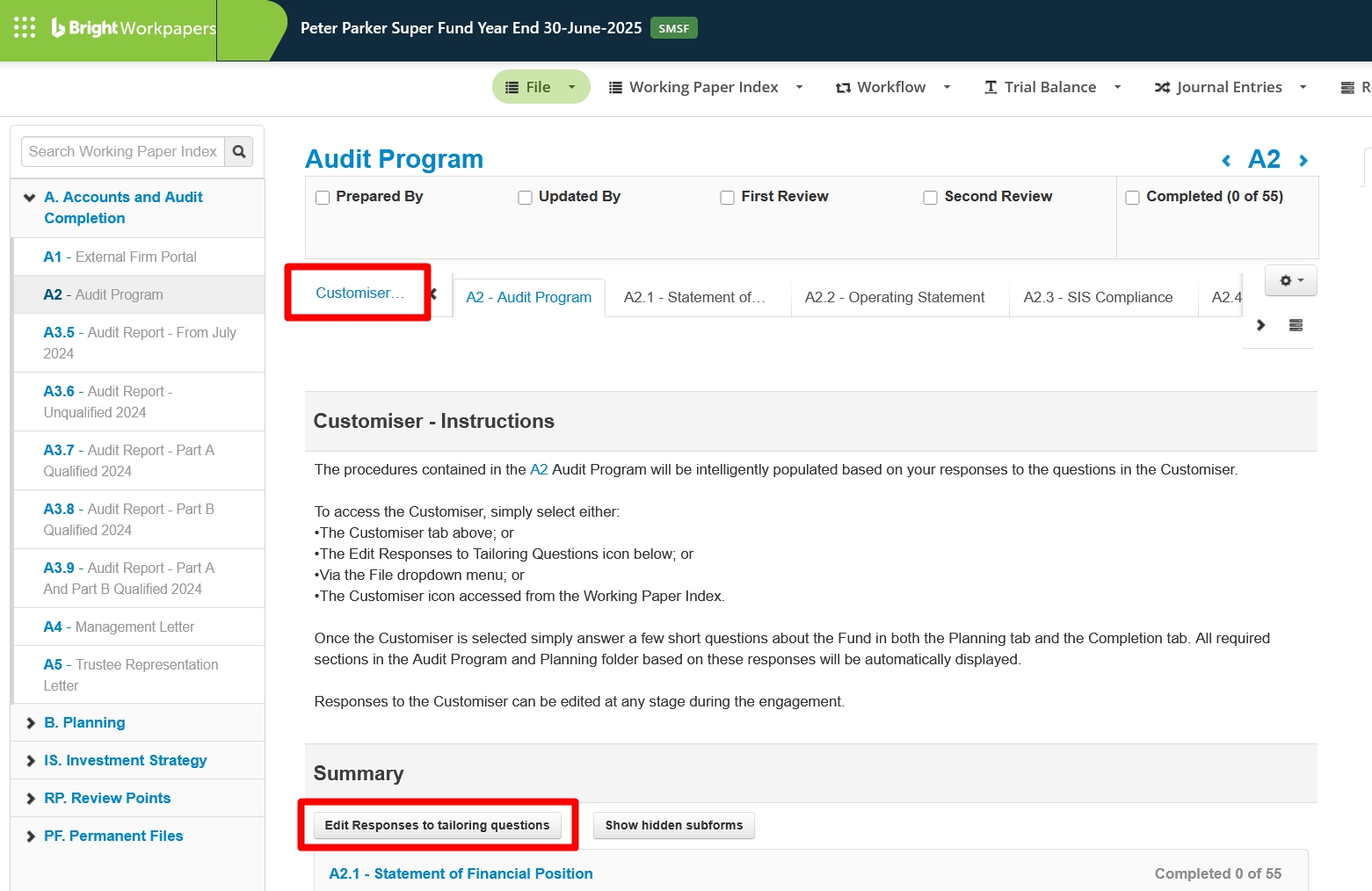Open A3.5 - Audit Report - From July 2024

tap(139, 343)
